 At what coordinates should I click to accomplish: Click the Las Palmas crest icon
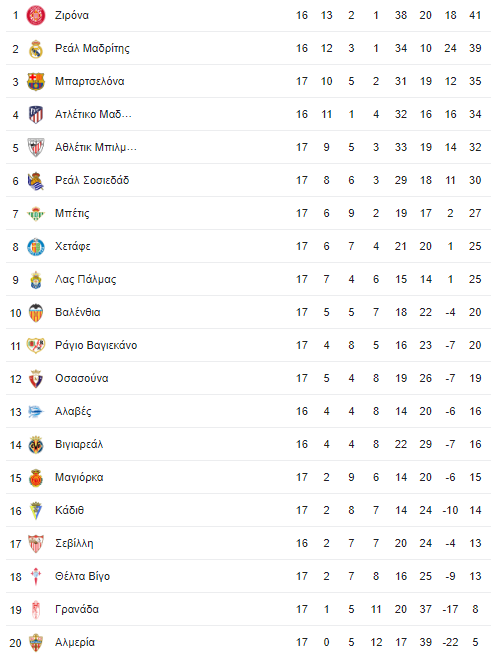point(36,280)
